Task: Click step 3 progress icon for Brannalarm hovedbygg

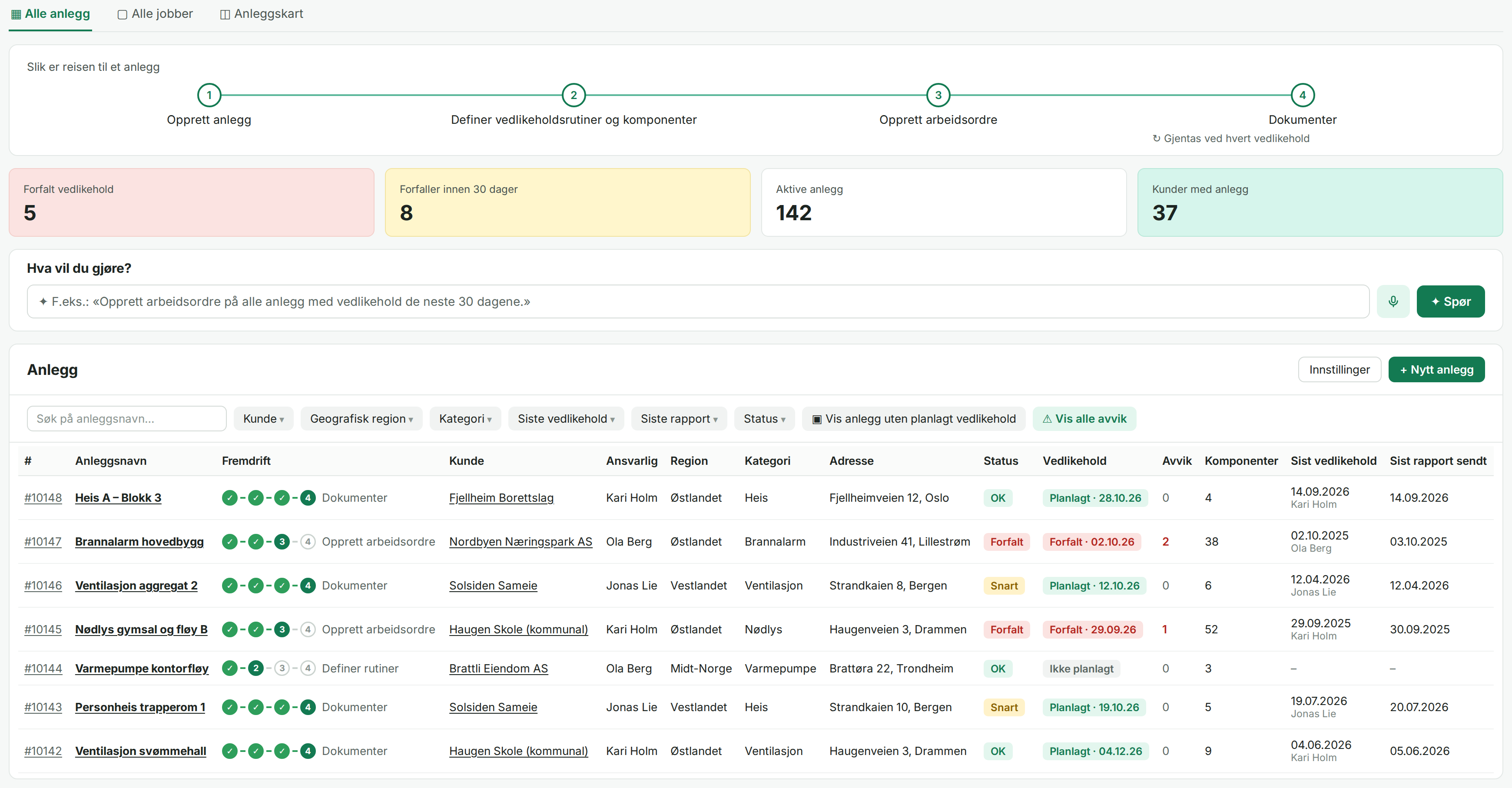Action: [282, 542]
